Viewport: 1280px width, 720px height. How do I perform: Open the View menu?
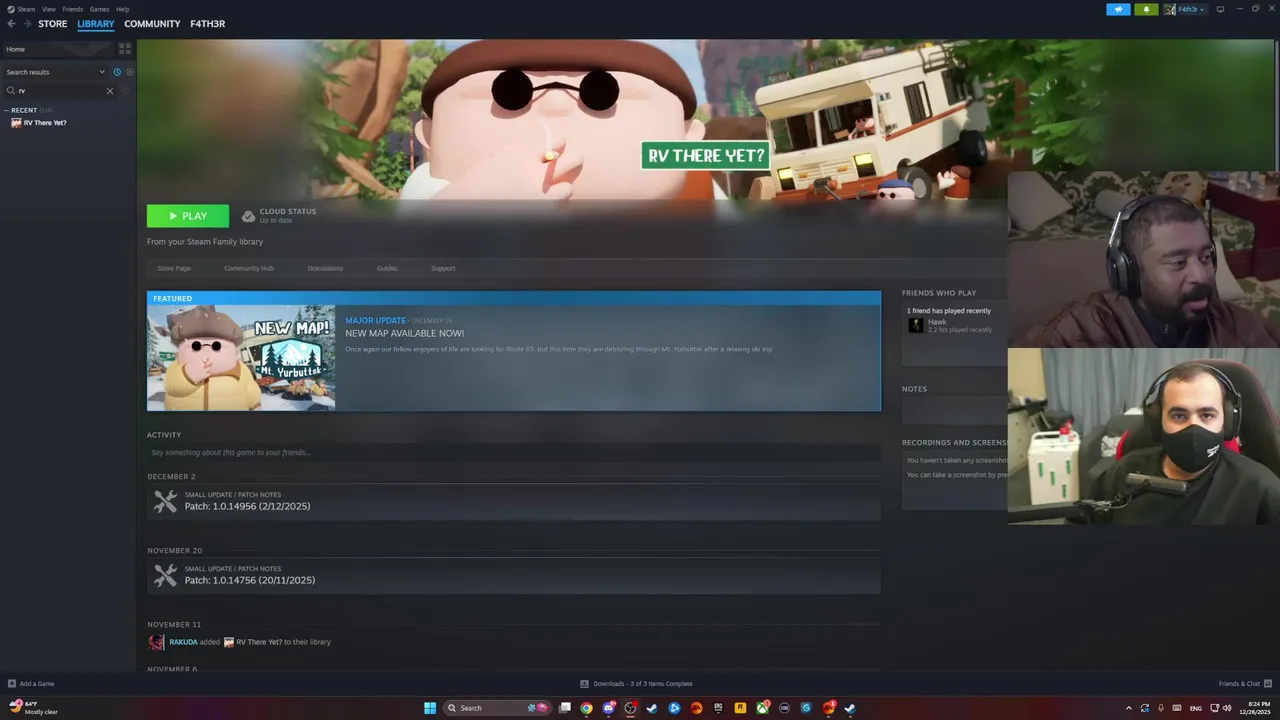click(x=48, y=9)
